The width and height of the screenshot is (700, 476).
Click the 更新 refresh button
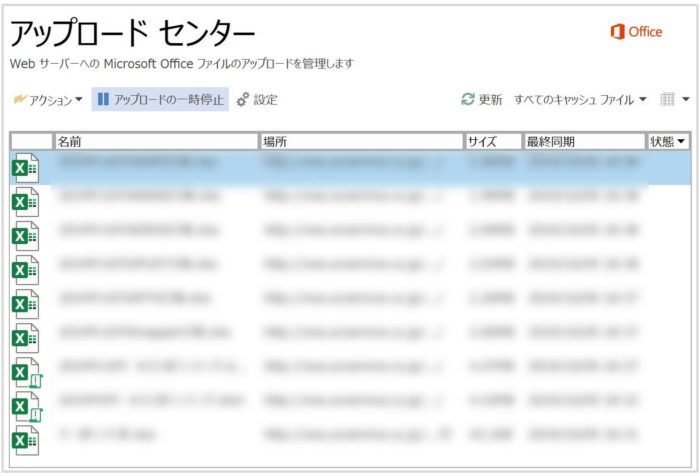(481, 99)
